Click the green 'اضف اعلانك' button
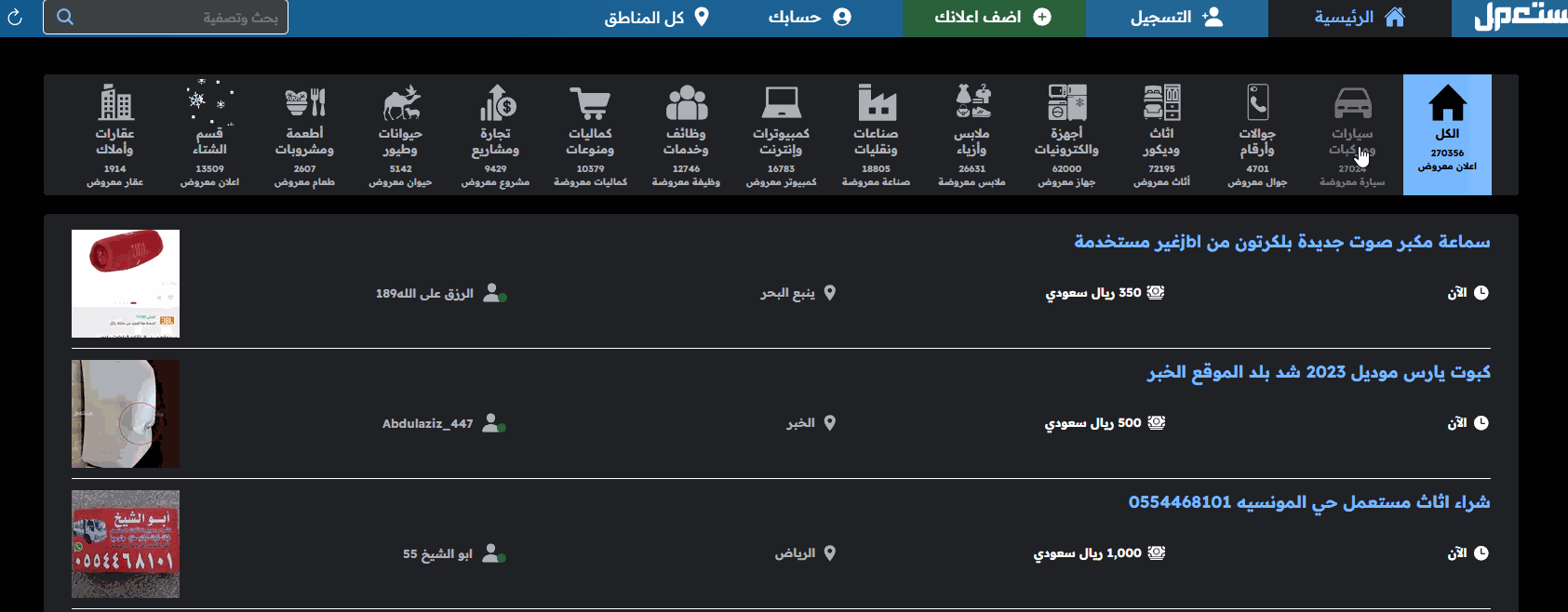 (993, 18)
